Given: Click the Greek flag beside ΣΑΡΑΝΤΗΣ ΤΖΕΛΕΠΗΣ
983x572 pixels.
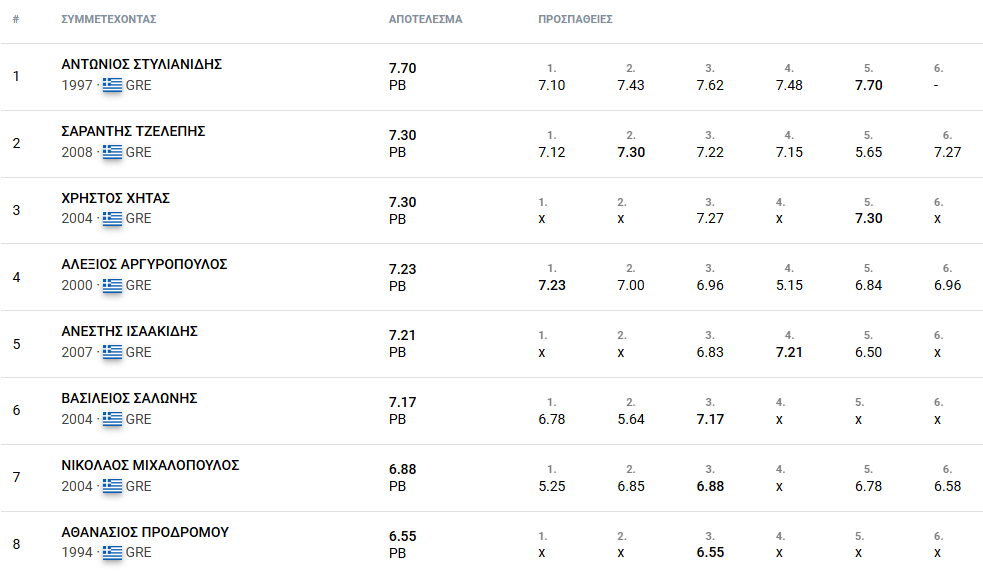Looking at the screenshot, I should [x=112, y=152].
